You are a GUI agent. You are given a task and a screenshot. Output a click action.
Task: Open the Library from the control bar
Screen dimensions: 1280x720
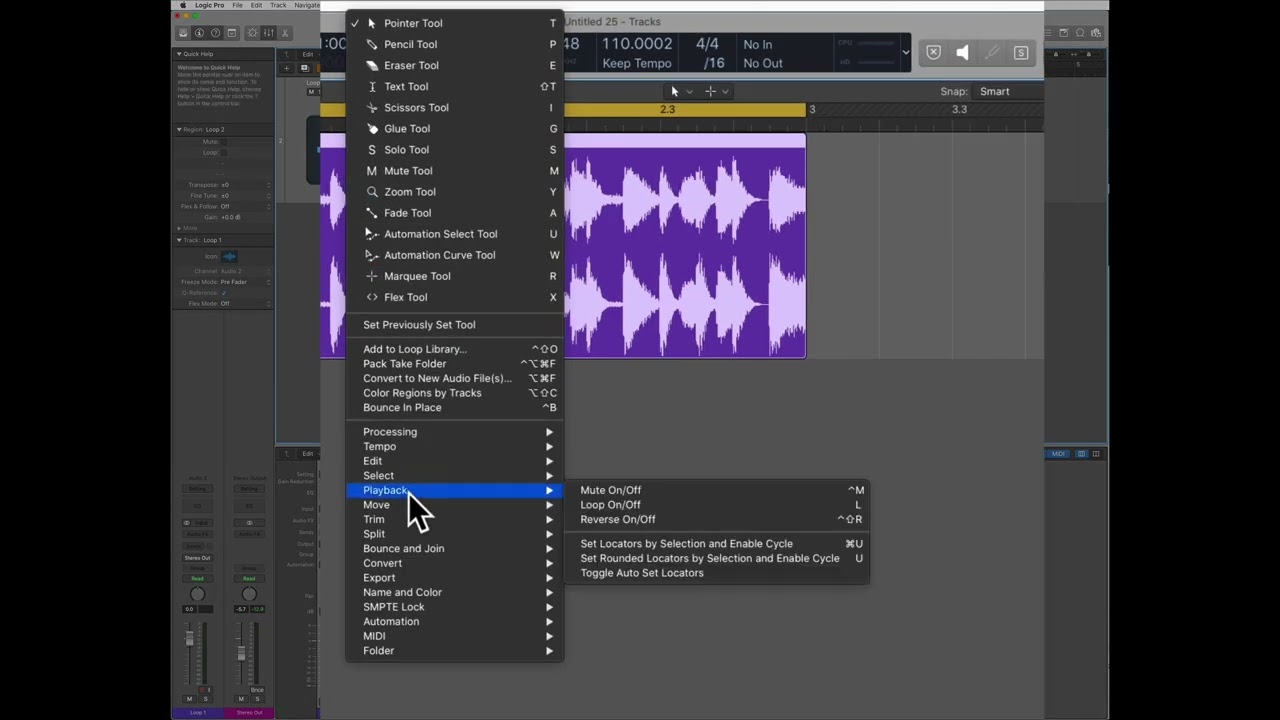click(183, 33)
